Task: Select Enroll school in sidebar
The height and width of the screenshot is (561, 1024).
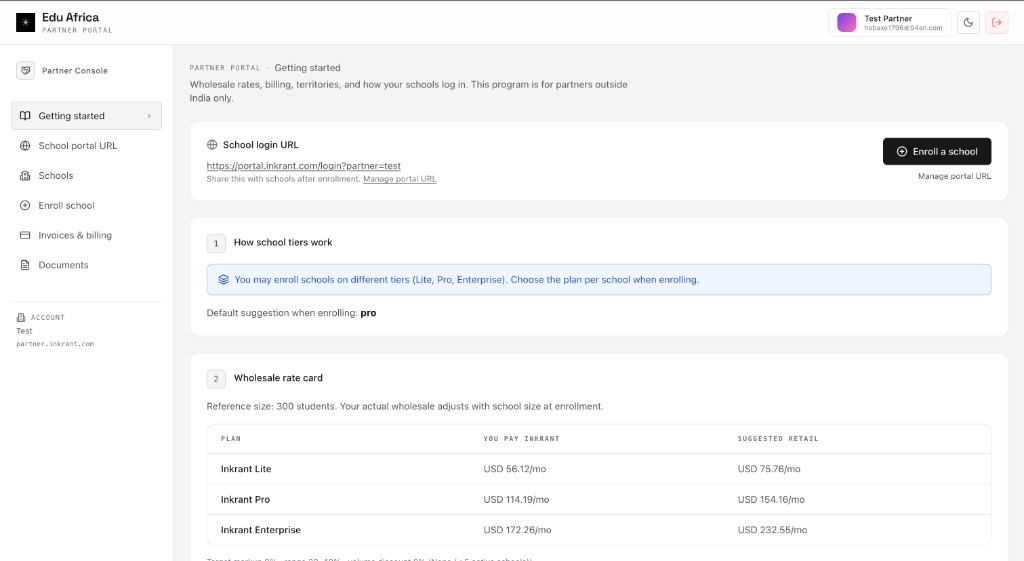Action: coord(86,205)
